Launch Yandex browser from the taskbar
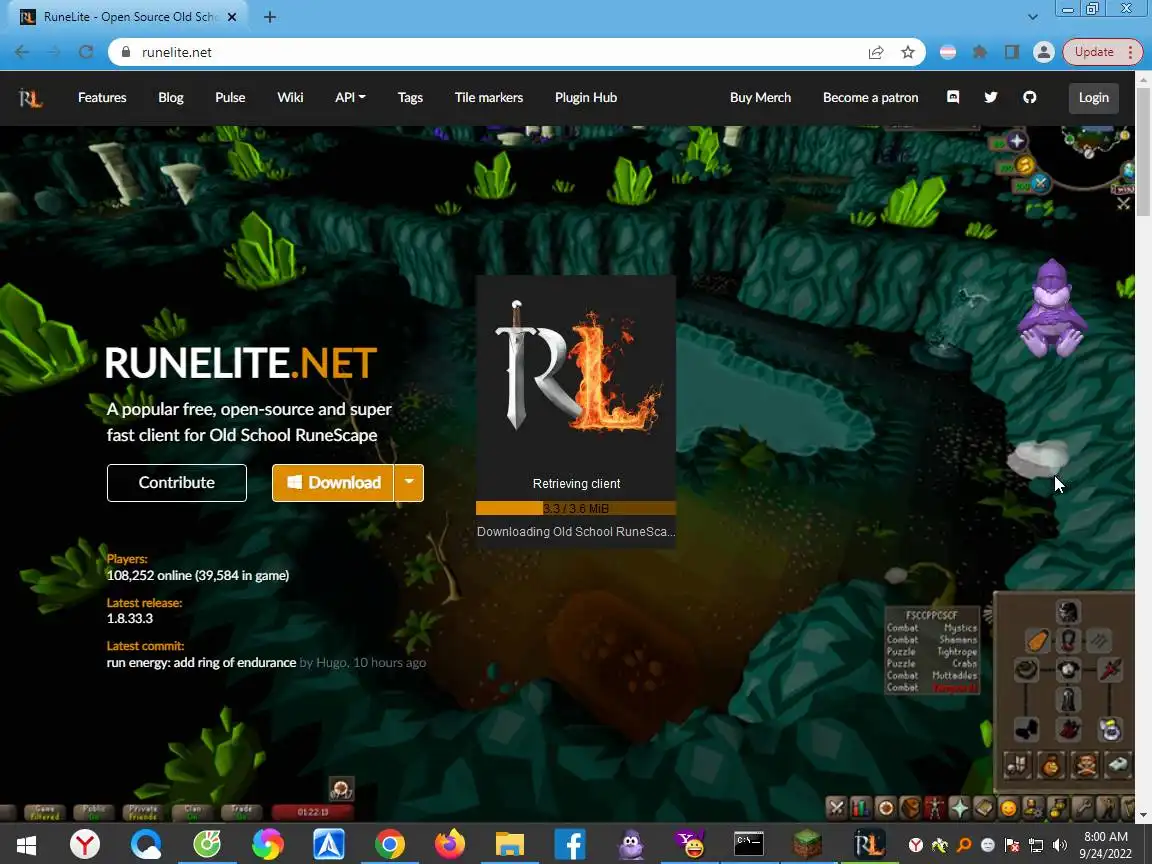The image size is (1152, 864). [x=85, y=844]
